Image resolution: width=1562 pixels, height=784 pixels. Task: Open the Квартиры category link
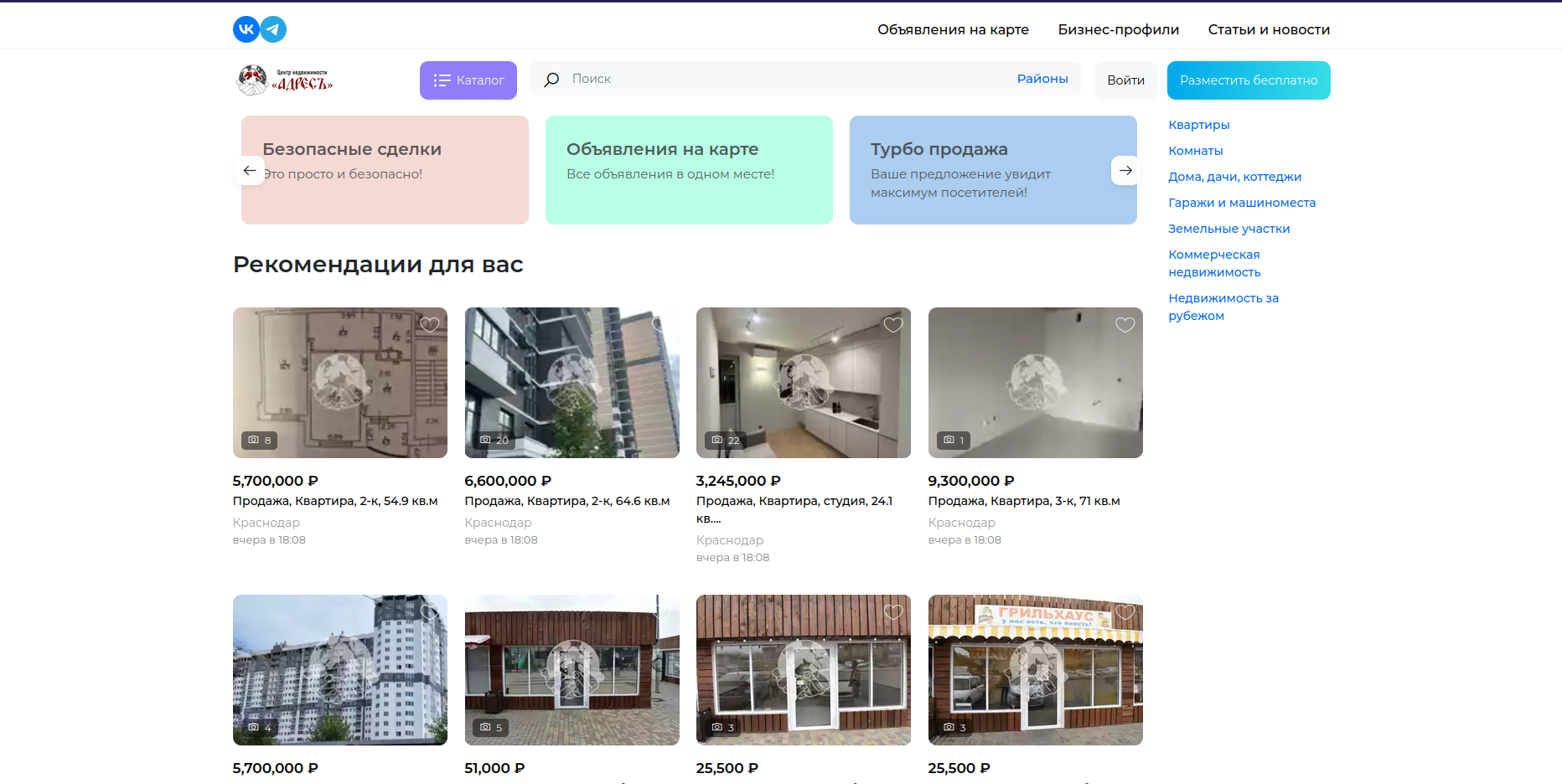1198,125
